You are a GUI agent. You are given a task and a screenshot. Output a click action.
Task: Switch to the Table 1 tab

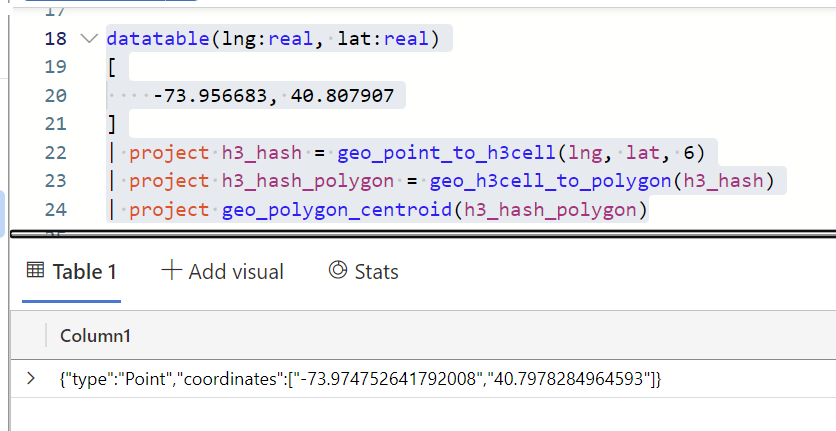[x=72, y=272]
